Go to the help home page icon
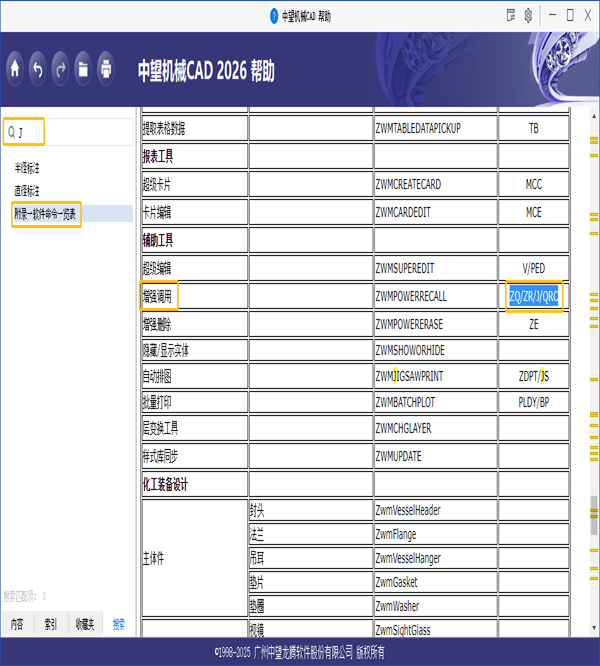The height and width of the screenshot is (666, 600). 15,68
